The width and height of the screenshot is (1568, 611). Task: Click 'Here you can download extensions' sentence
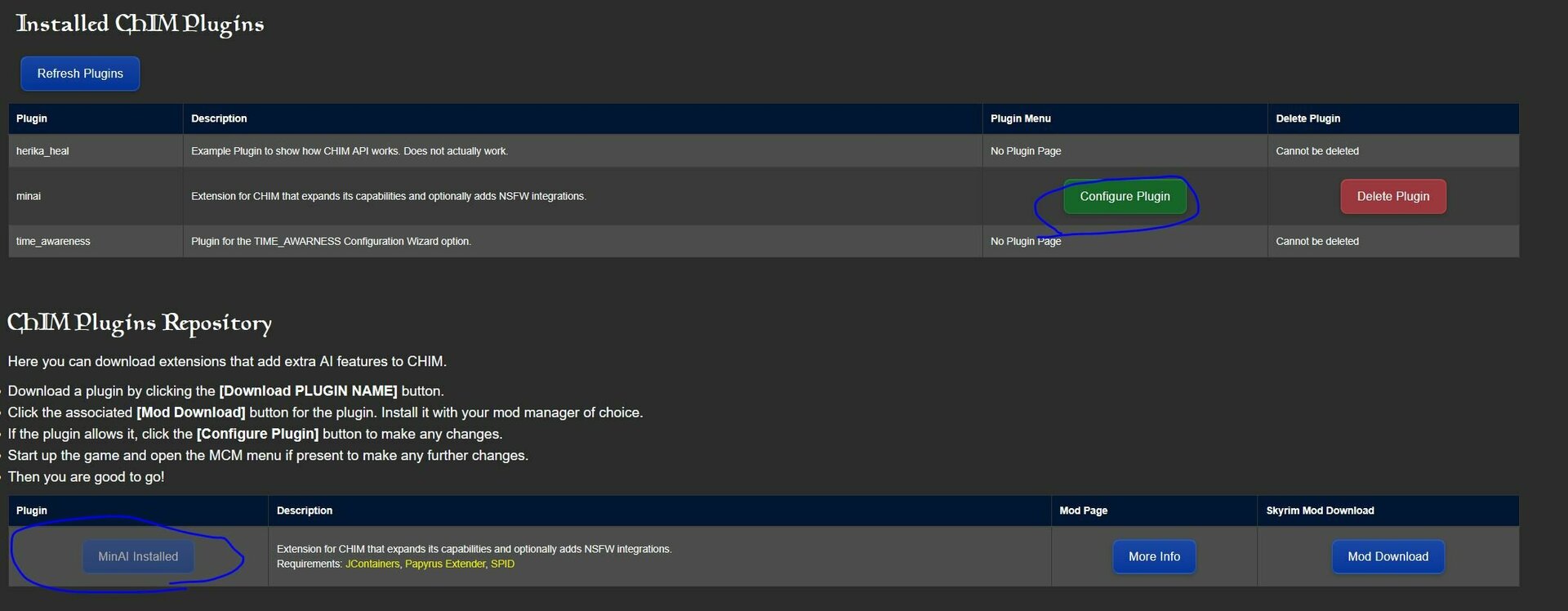point(227,361)
